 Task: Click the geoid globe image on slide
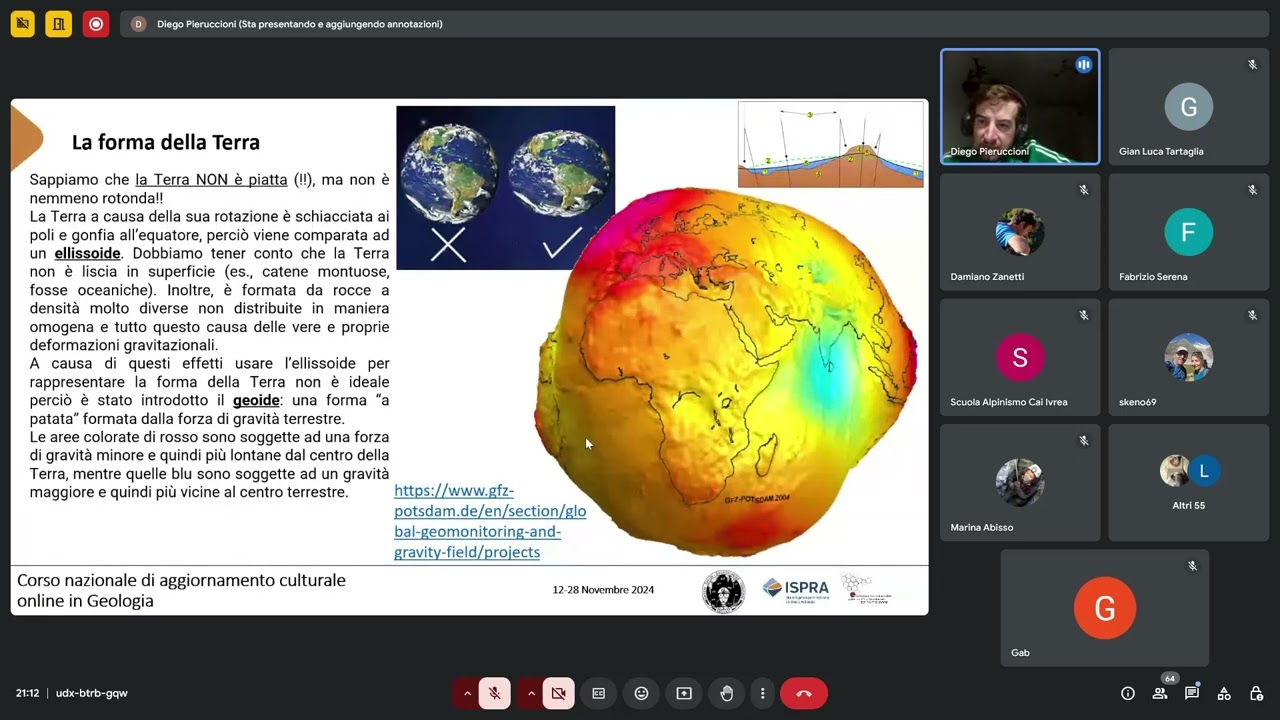[x=727, y=373]
